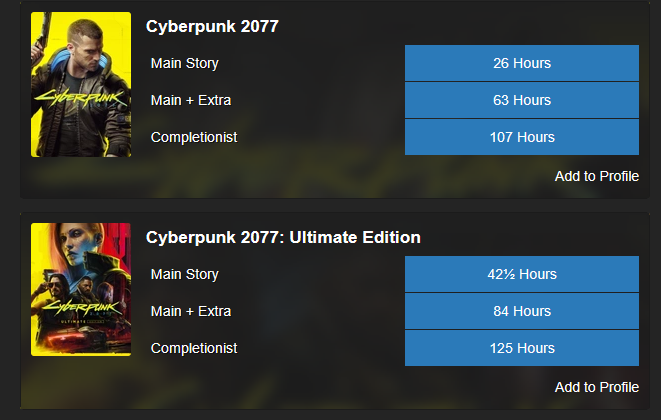Select the 84 Hours Main + Extra bar
The height and width of the screenshot is (420, 661).
521,311
